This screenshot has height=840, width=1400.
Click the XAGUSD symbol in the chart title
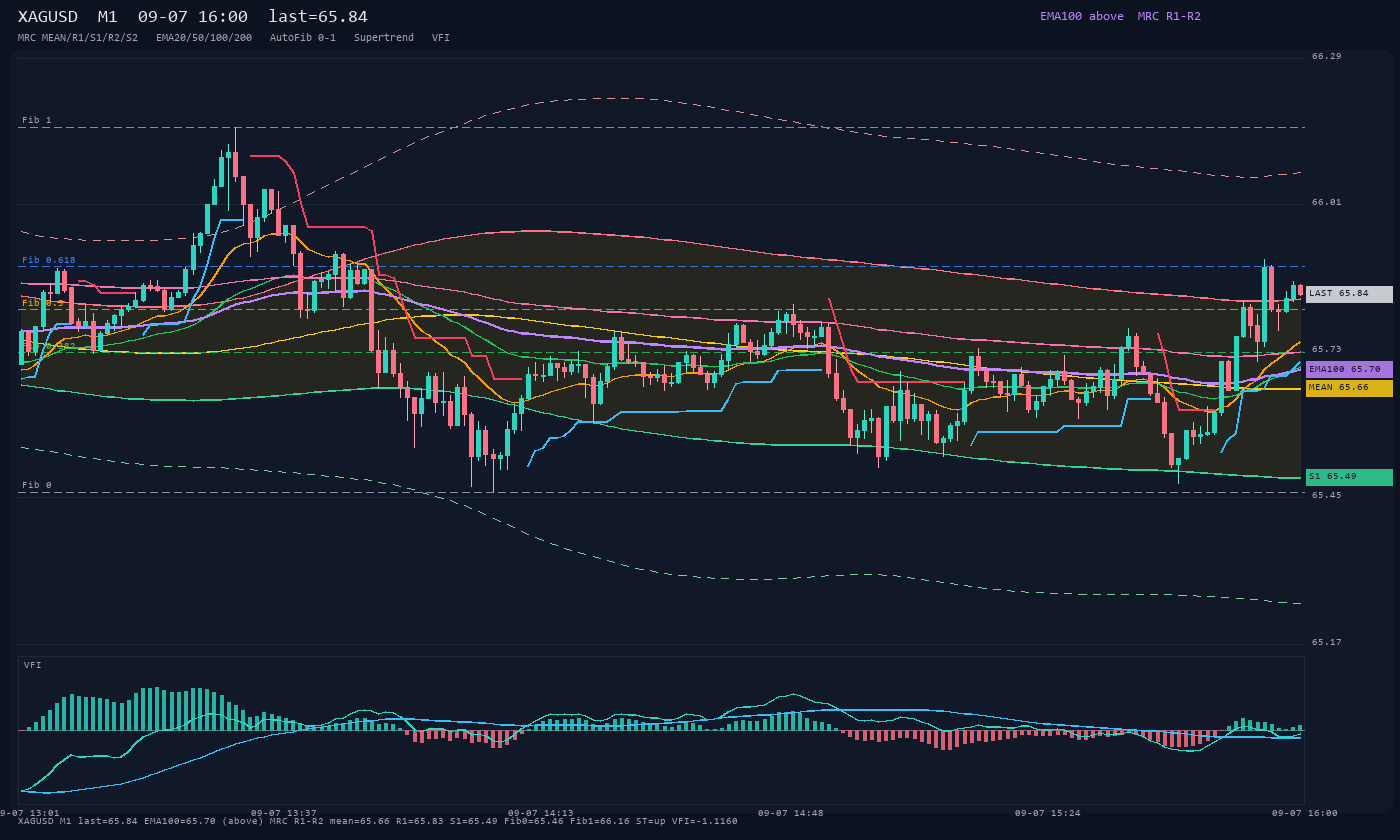click(48, 17)
